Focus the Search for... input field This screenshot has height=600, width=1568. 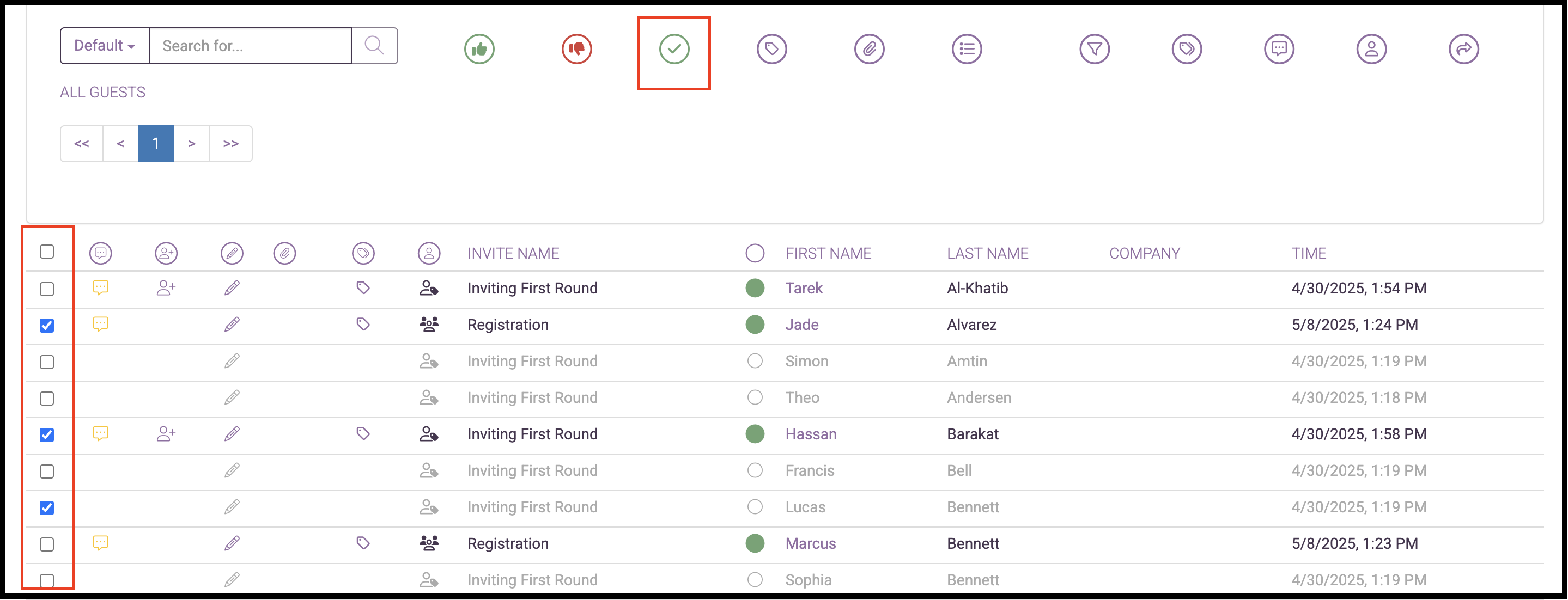(250, 46)
